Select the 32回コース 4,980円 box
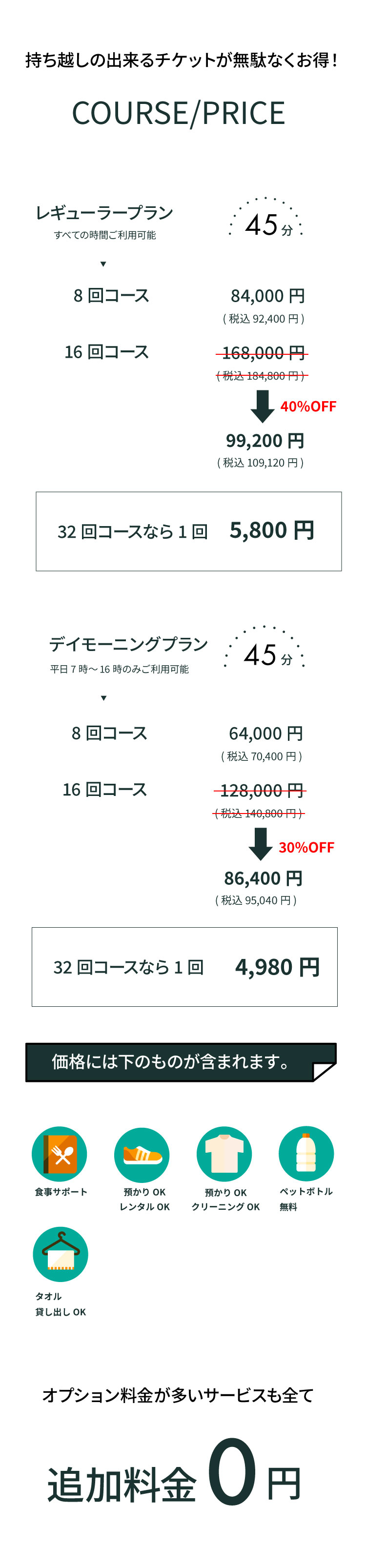366x1568 pixels. [x=184, y=967]
